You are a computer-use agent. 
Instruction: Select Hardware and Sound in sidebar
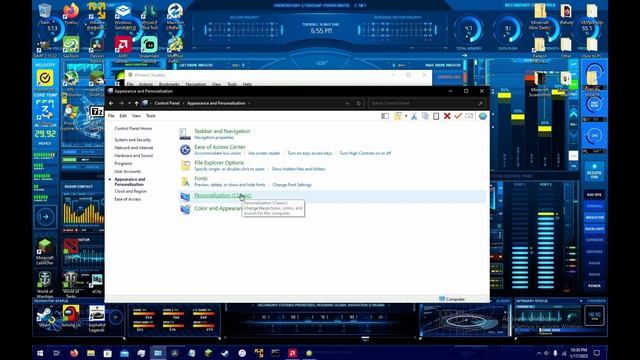pos(133,156)
